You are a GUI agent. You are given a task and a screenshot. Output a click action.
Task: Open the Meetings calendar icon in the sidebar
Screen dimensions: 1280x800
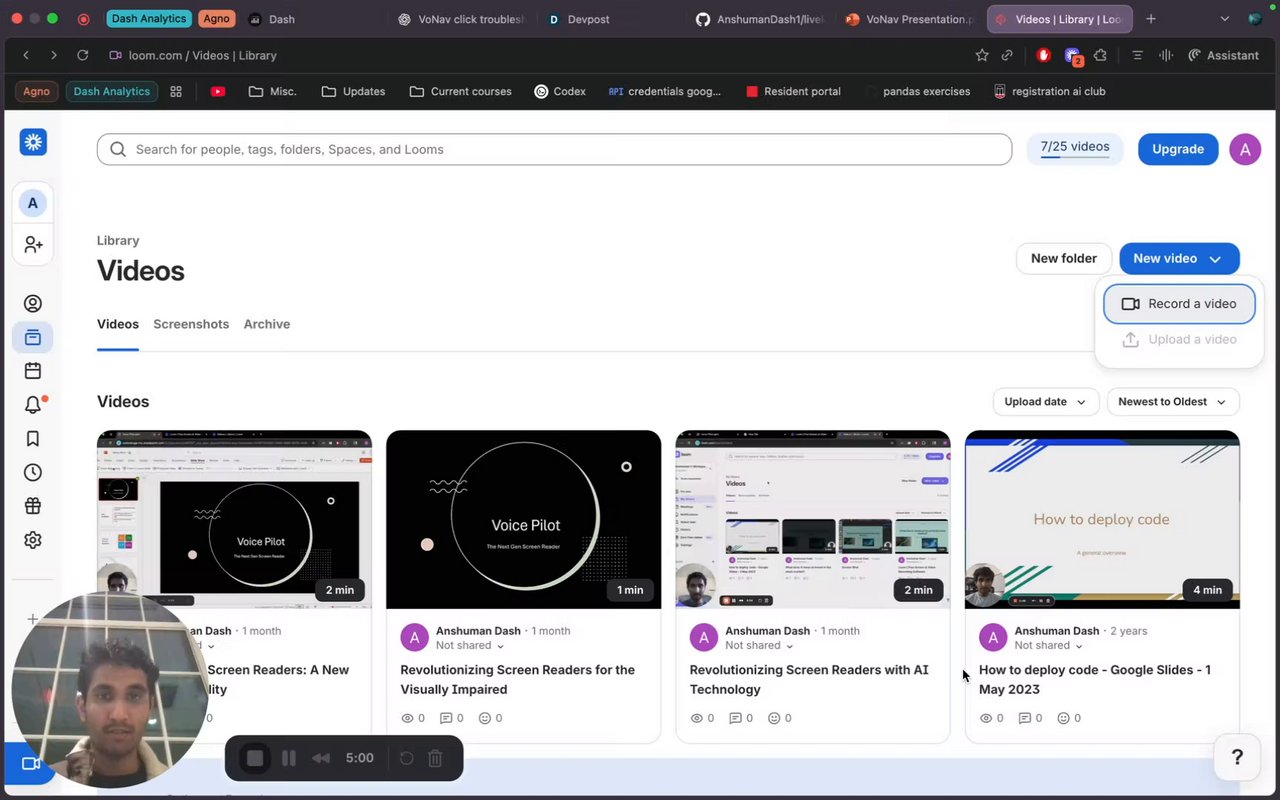33,371
